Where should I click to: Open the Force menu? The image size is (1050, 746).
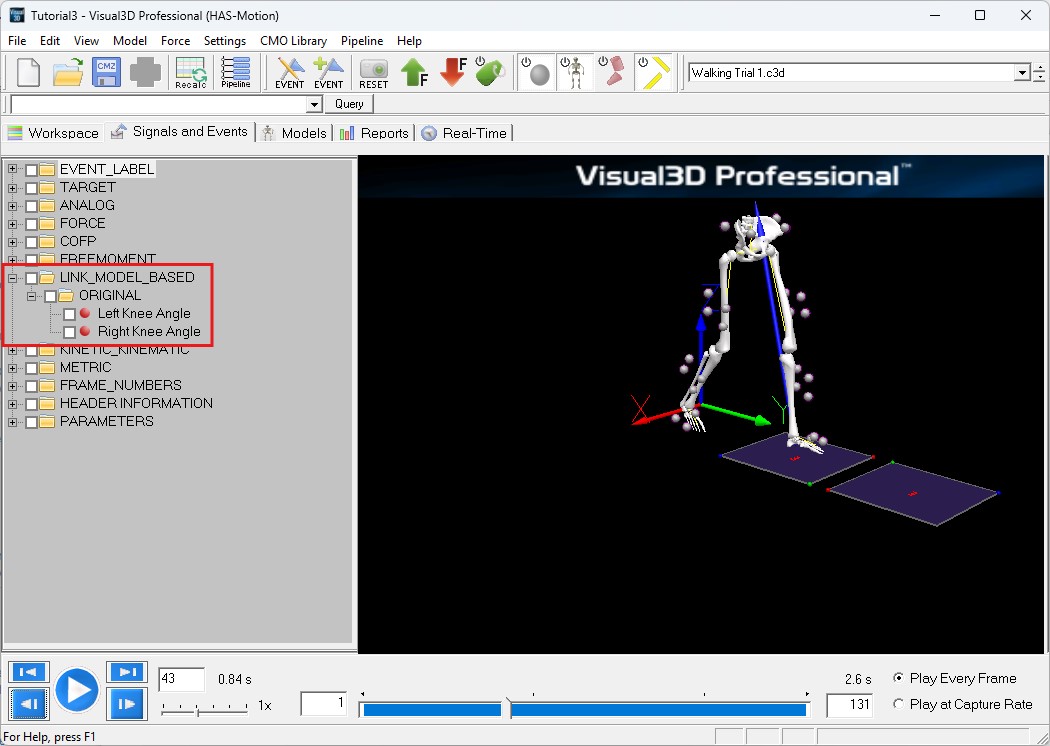175,41
